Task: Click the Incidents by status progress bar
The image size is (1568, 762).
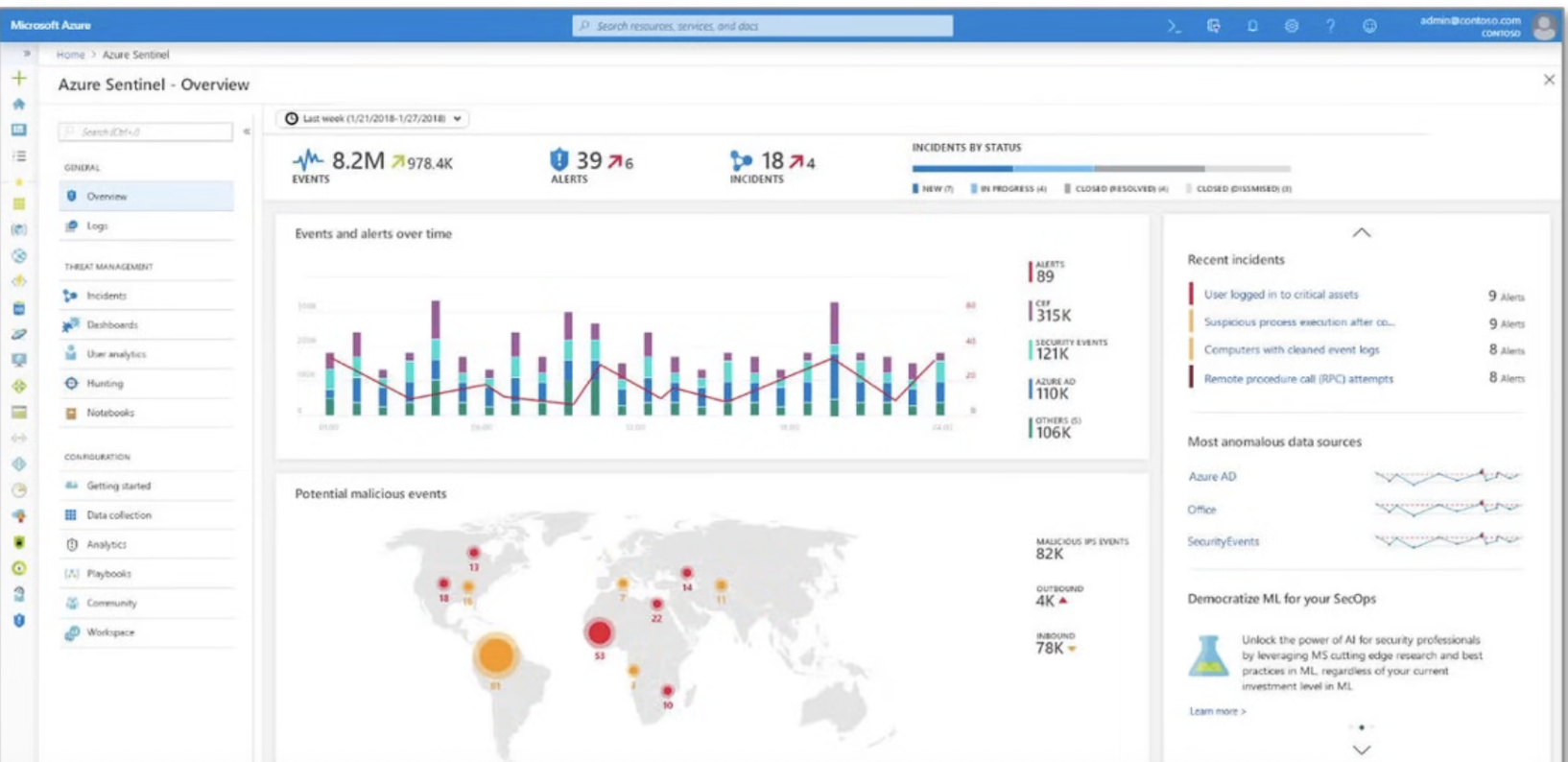Action: [x=1101, y=169]
